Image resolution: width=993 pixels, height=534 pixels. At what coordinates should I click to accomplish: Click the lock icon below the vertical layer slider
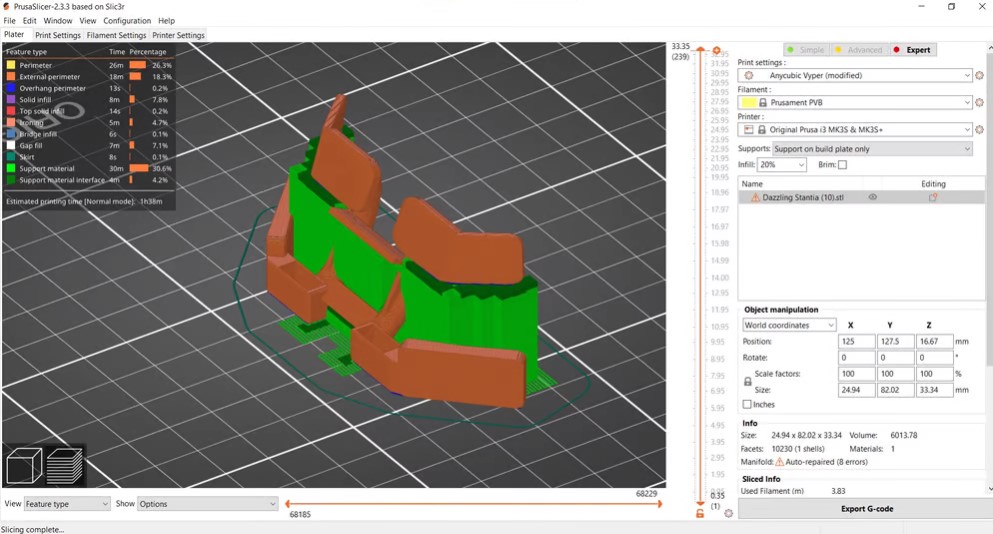(700, 514)
